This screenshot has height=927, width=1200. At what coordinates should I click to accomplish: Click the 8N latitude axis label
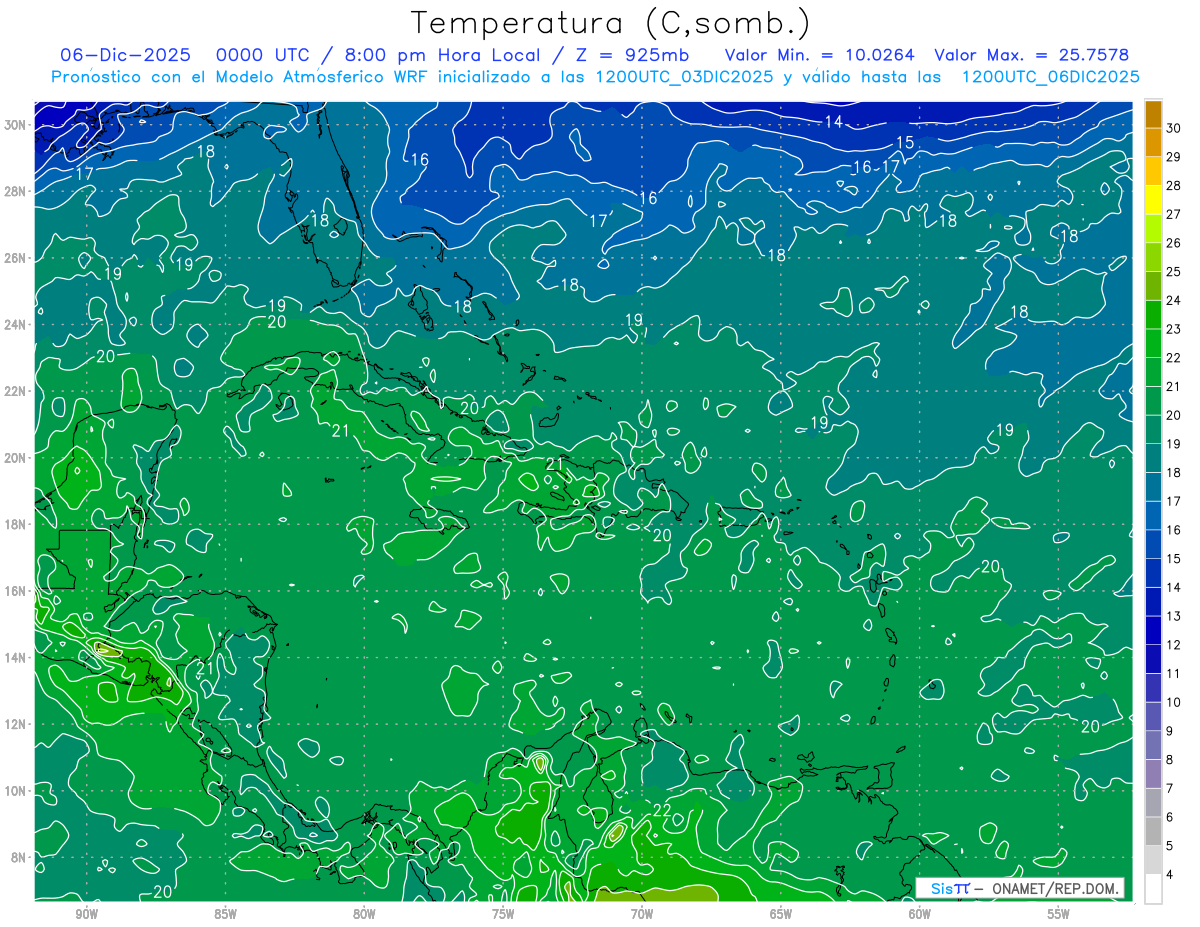[x=20, y=857]
